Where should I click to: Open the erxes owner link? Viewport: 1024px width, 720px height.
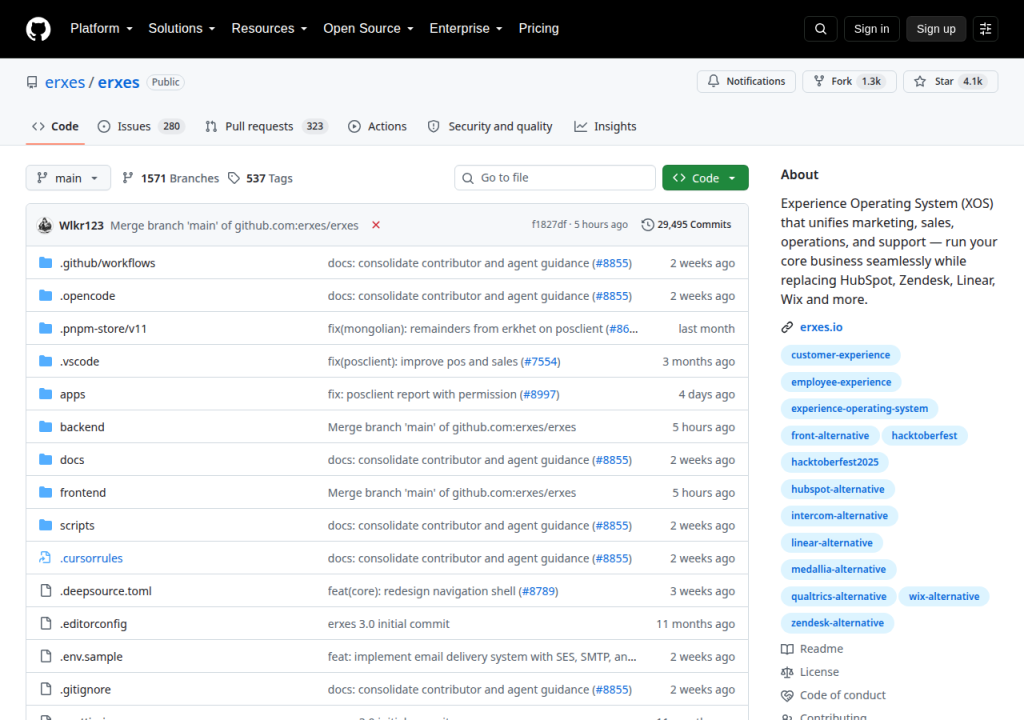65,82
